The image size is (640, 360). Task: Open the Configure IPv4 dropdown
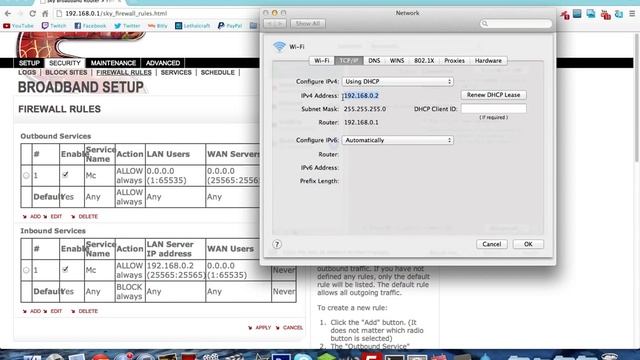tap(398, 82)
